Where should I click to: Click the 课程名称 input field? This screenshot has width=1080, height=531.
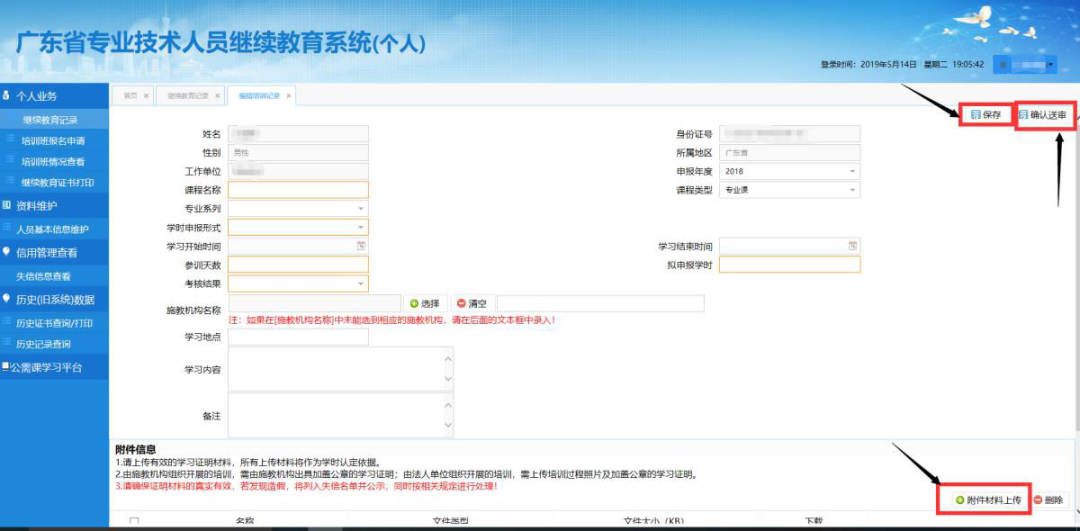[298, 190]
